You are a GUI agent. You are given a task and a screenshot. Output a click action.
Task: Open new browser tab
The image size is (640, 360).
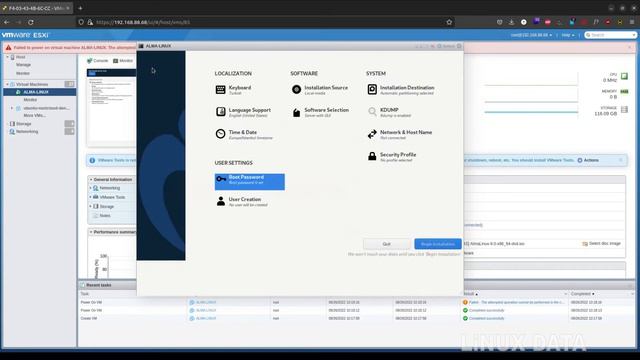coord(80,8)
